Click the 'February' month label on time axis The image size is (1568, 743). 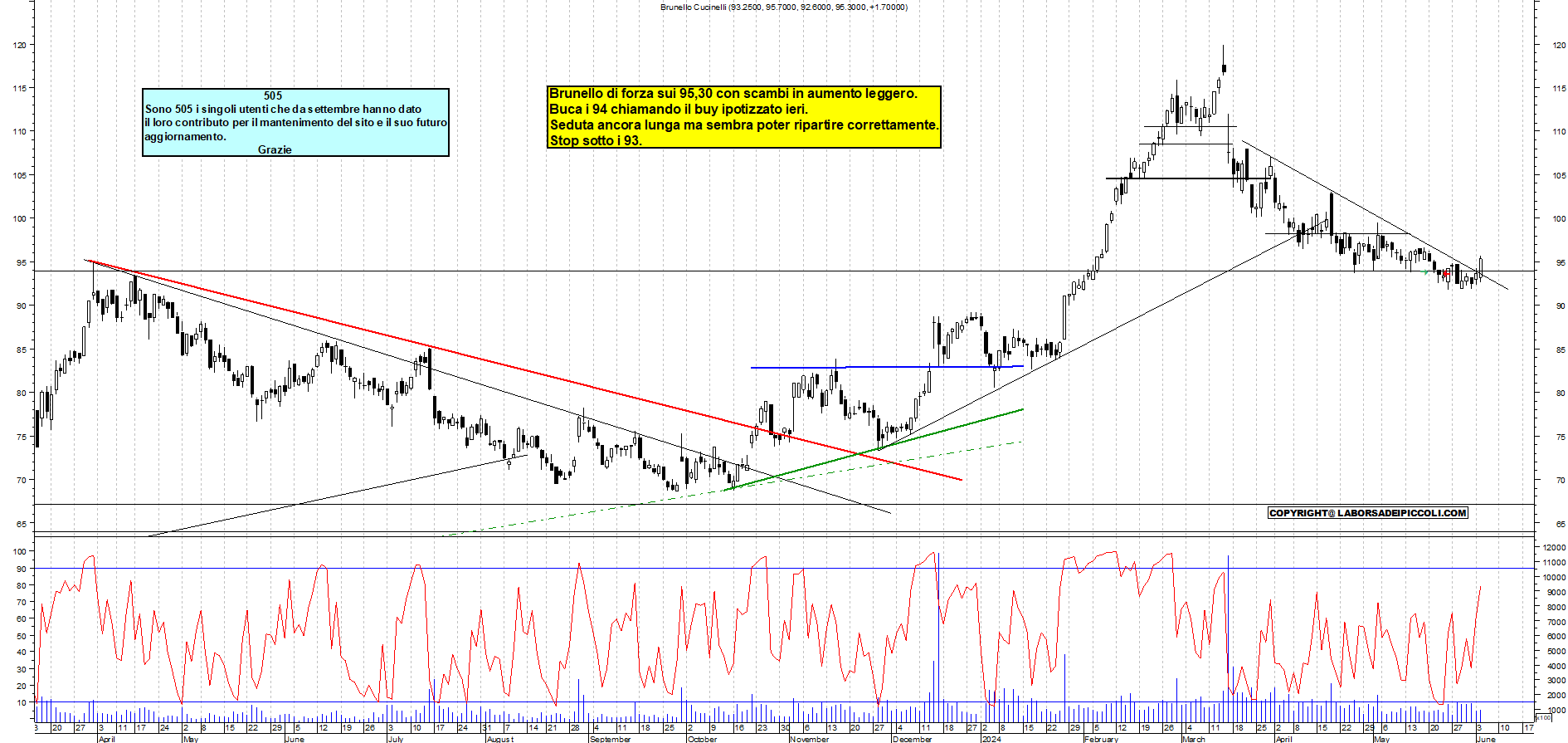click(x=1102, y=739)
